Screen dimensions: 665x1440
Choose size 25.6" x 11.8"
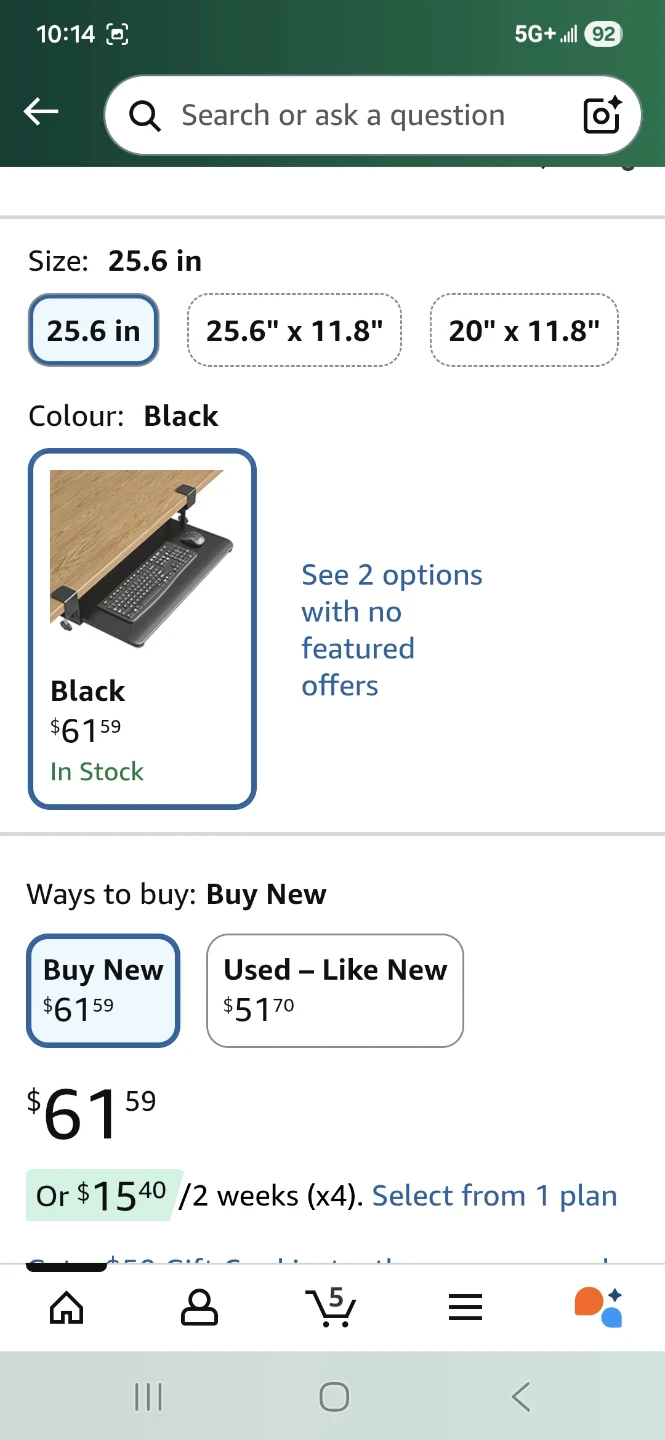pyautogui.click(x=294, y=330)
